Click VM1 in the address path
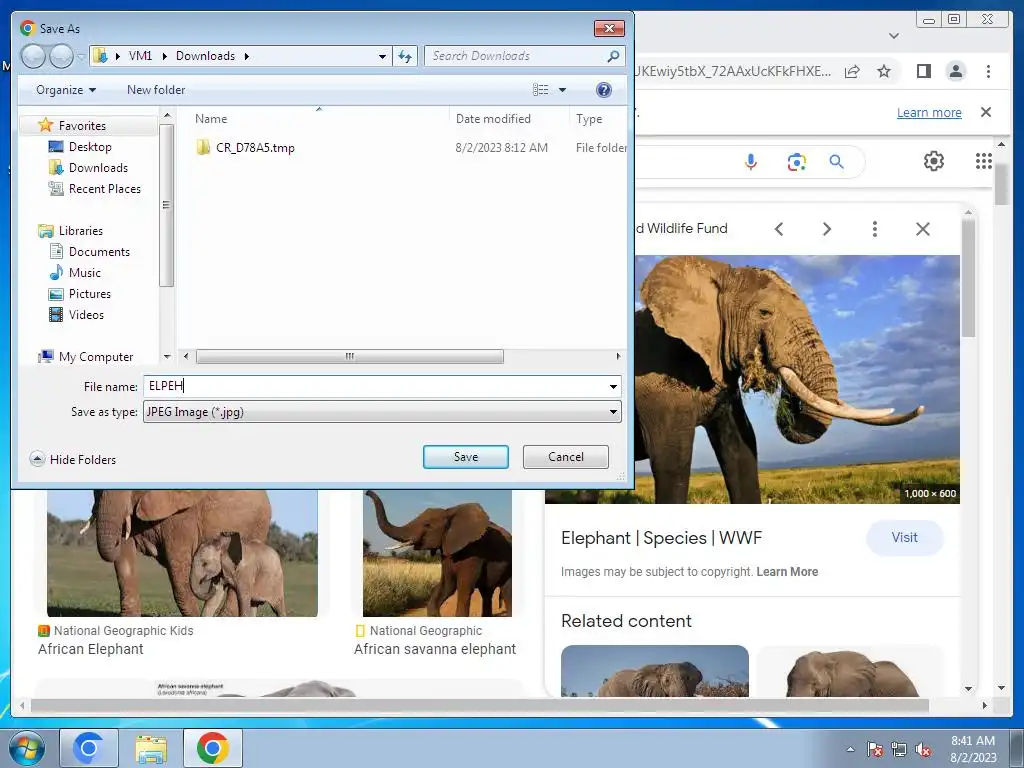 pyautogui.click(x=140, y=56)
